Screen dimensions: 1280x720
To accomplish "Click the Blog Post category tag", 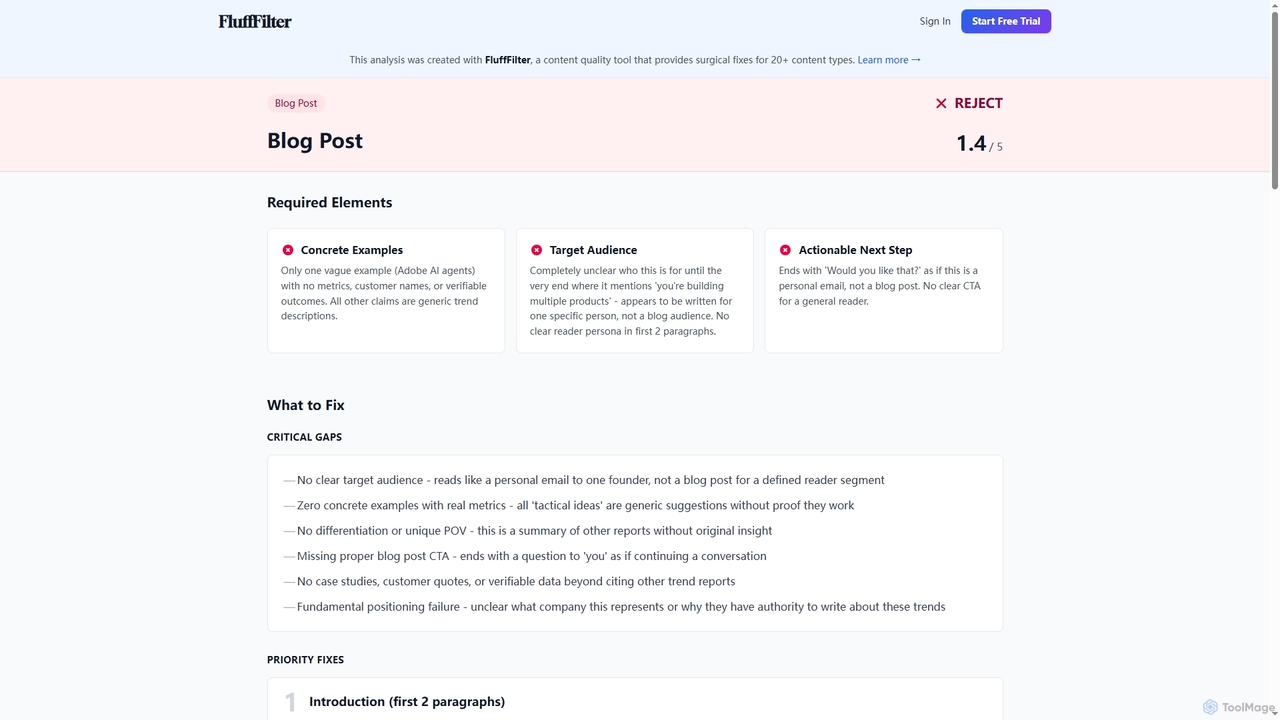I will pos(296,103).
